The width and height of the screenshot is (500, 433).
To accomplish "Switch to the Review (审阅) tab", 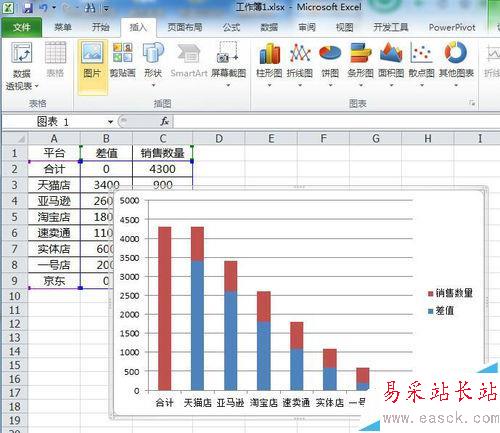I will [307, 27].
